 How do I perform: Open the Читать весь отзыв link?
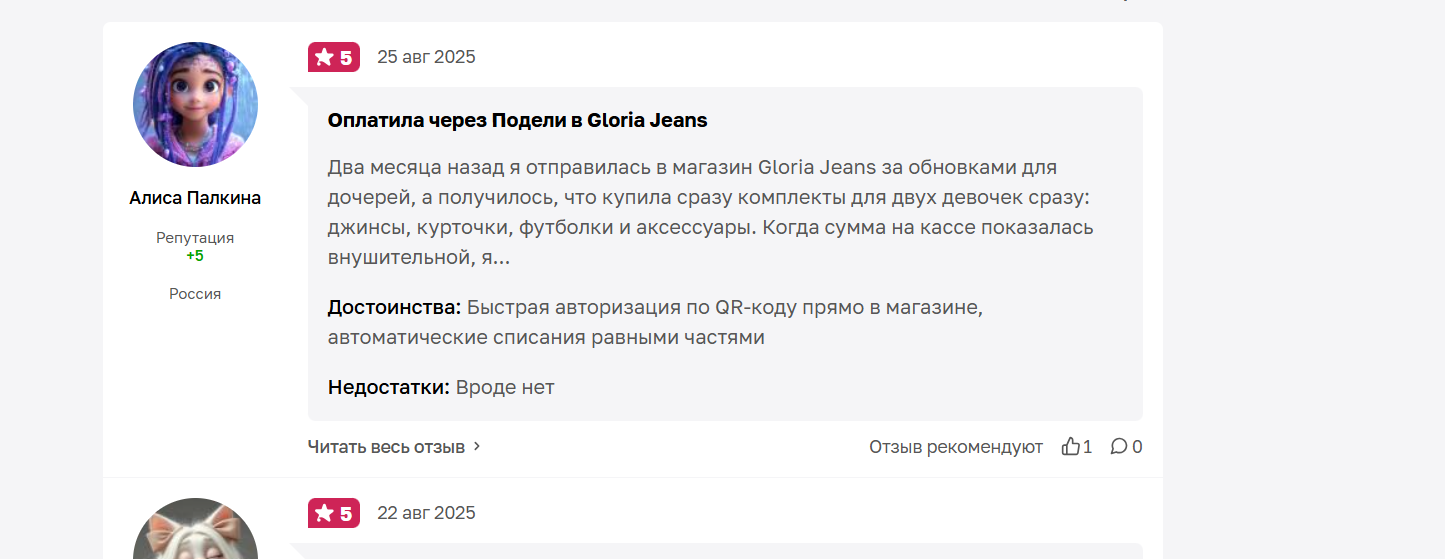tap(386, 447)
